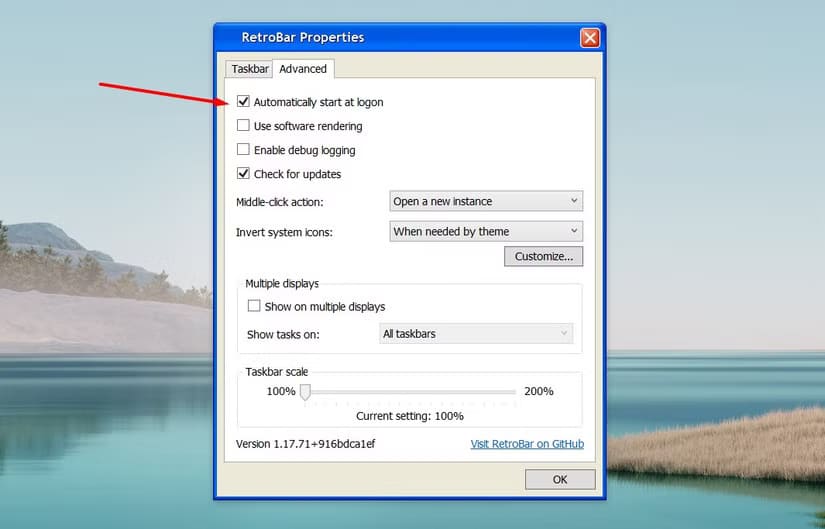825x529 pixels.
Task: Click the Show tasks on label
Action: coord(283,334)
